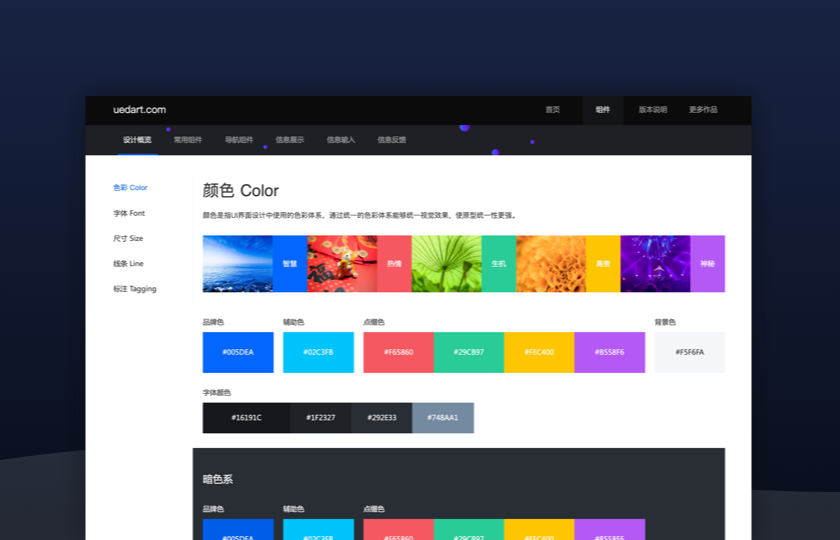This screenshot has height=540, width=840.
Task: Open the 信息输入 tab
Action: (341, 140)
